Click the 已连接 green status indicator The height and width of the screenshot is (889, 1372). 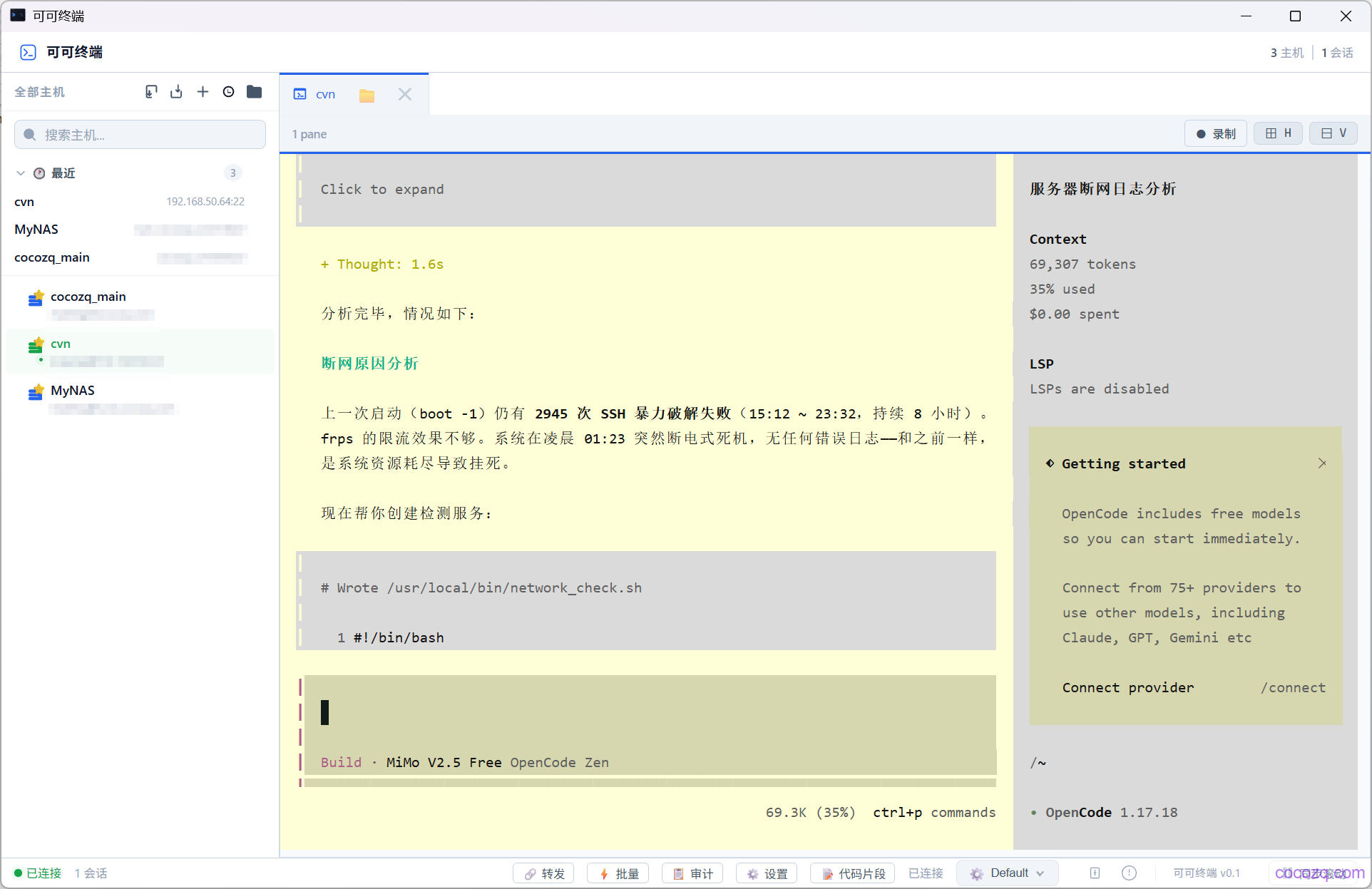click(x=38, y=873)
